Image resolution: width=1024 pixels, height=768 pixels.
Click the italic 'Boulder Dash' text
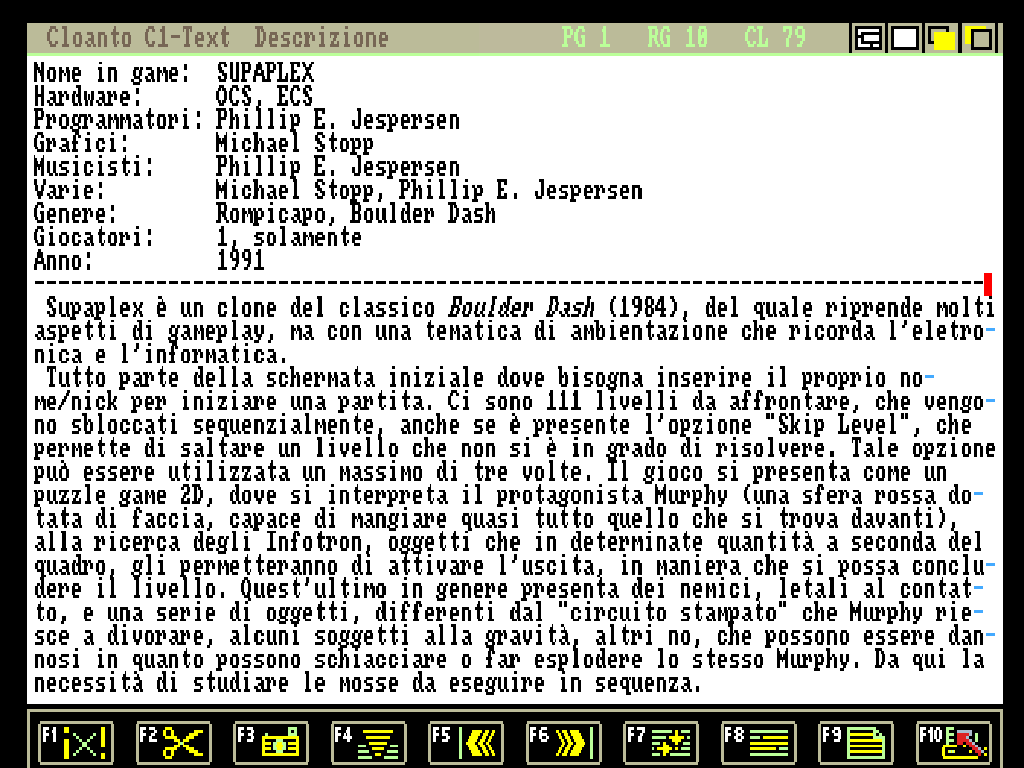tap(521, 308)
